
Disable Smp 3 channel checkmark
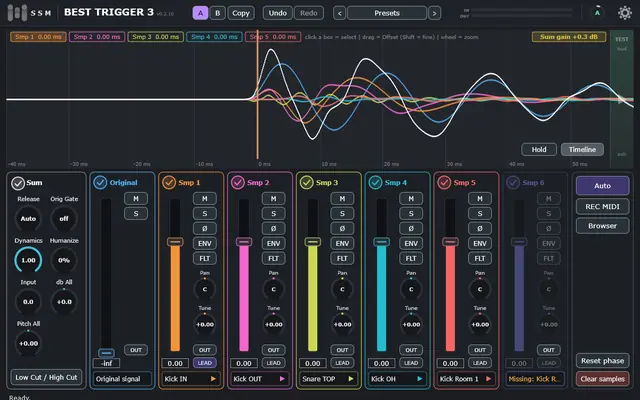point(307,182)
